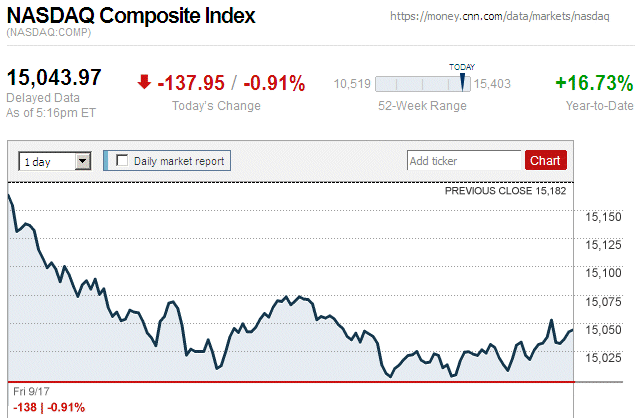The width and height of the screenshot is (640, 420).
Task: Focus the Add ticker input field
Action: pos(463,160)
